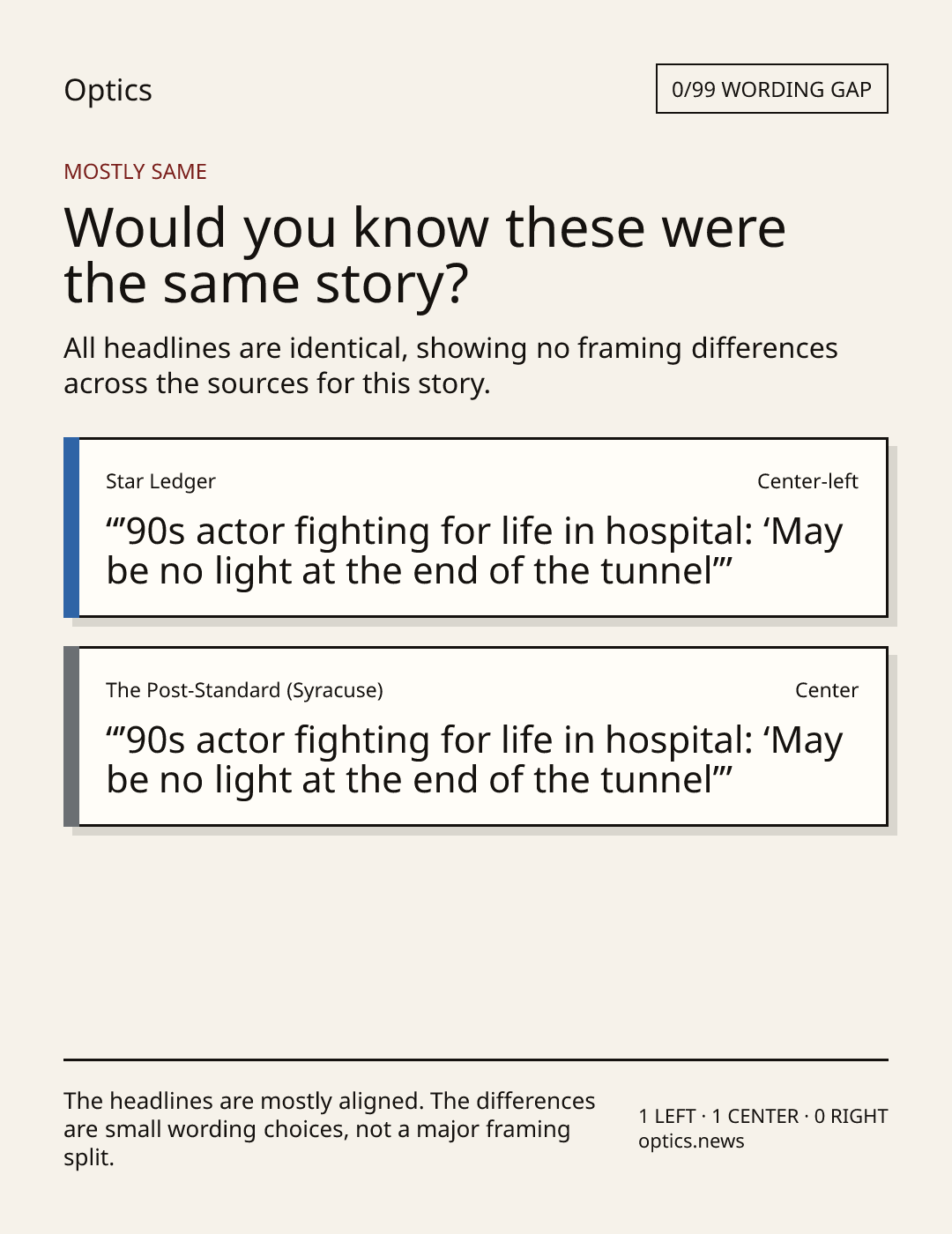
Task: Click the MOSTLY SAME label
Action: (135, 172)
